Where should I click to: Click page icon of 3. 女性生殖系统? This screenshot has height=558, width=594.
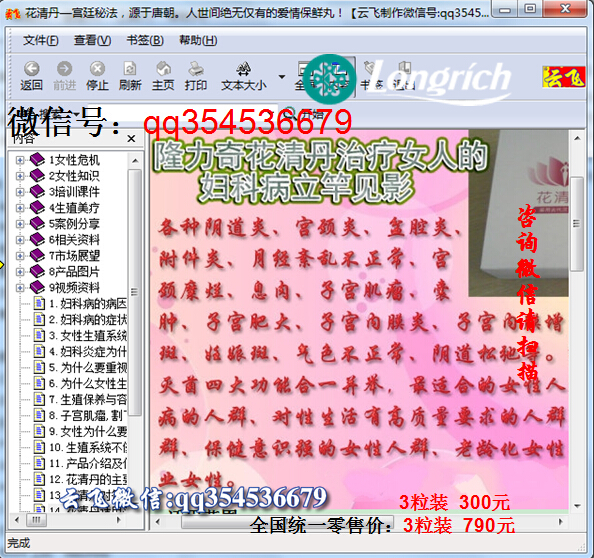tap(39, 335)
